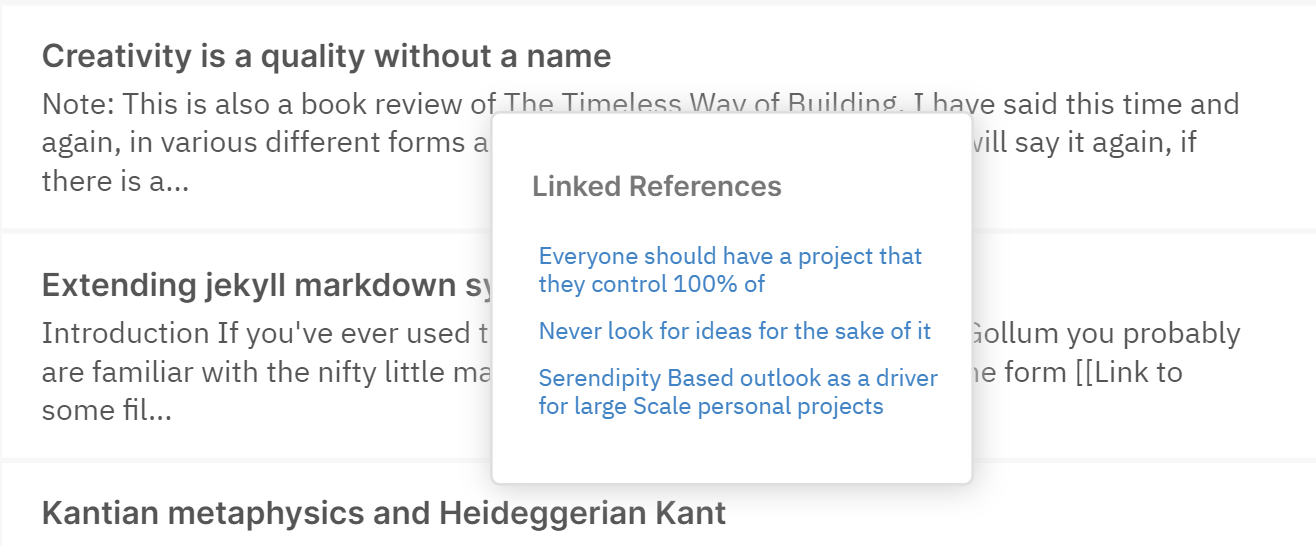Open "Kantian metaphysics and Heideggerian Kant" post

coord(383,513)
